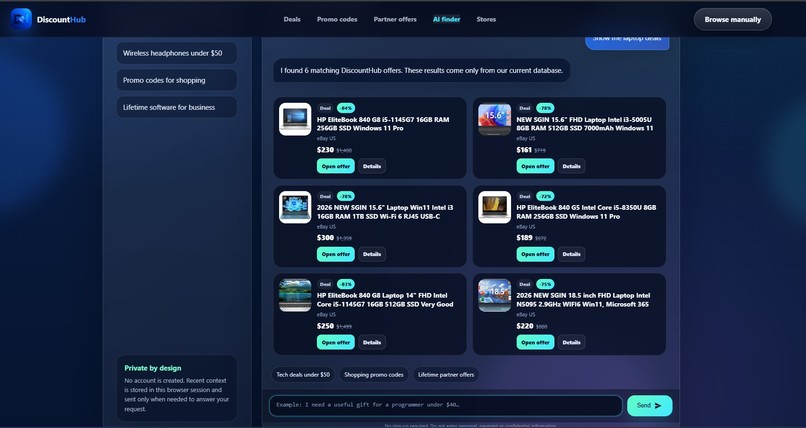Open offer for HP EliteBook 840 G8 512GB
806x428 pixels.
(x=336, y=342)
